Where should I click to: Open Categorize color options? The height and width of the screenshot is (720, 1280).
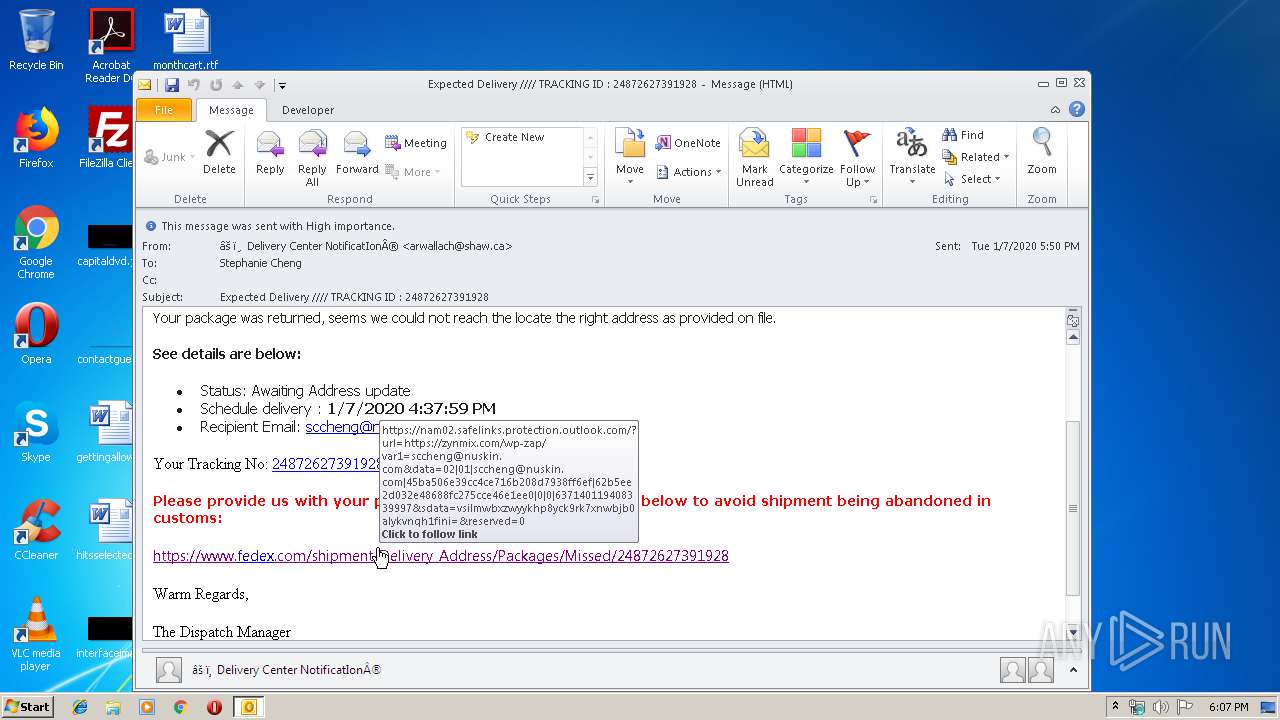(x=806, y=158)
